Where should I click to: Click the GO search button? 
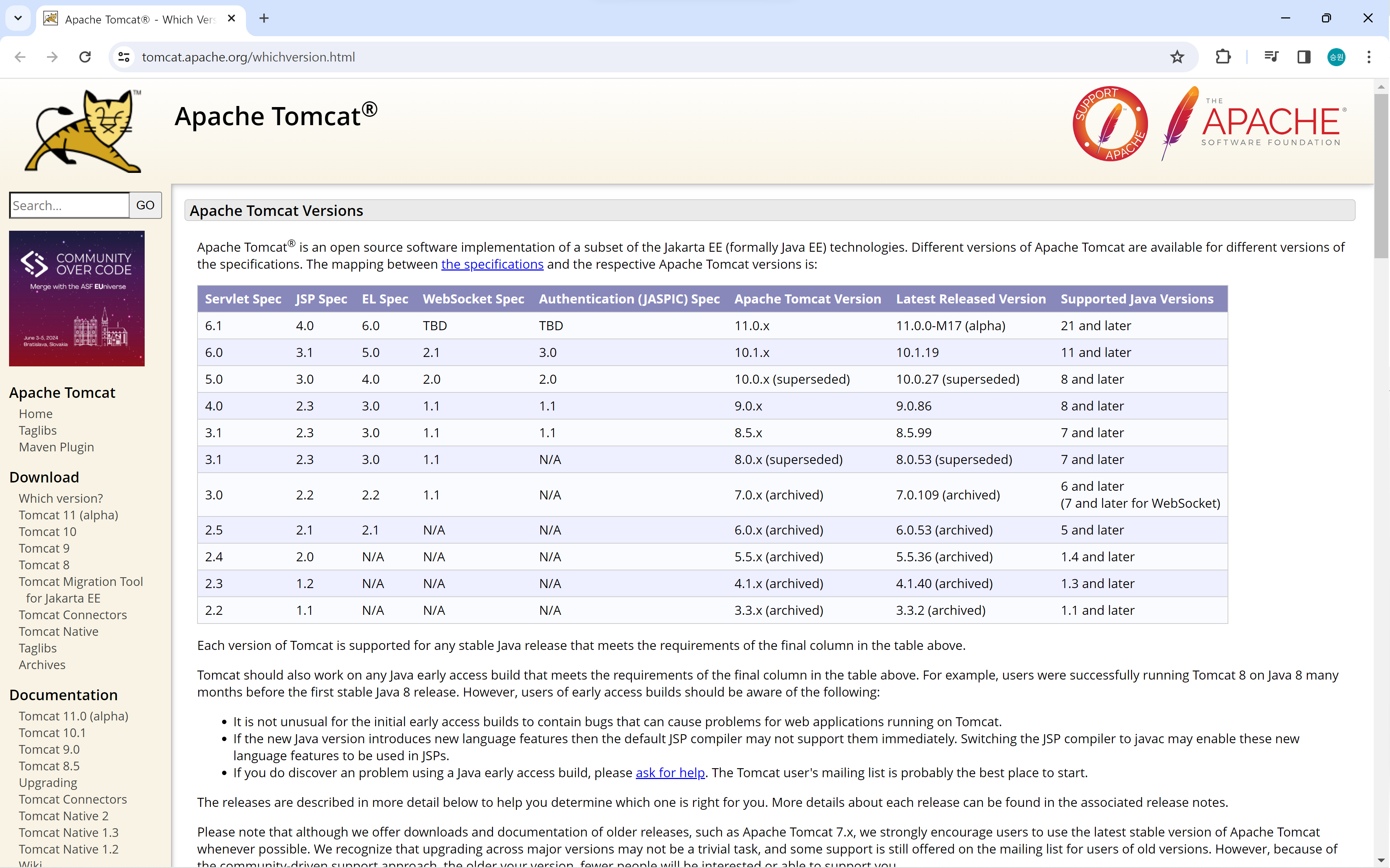[145, 205]
